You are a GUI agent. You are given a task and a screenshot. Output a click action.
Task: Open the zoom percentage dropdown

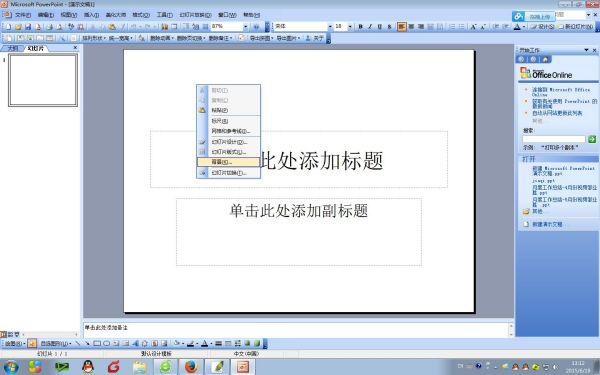point(245,26)
